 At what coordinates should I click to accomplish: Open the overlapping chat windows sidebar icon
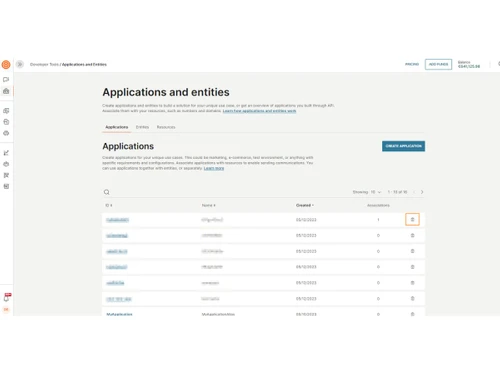[x=6, y=111]
